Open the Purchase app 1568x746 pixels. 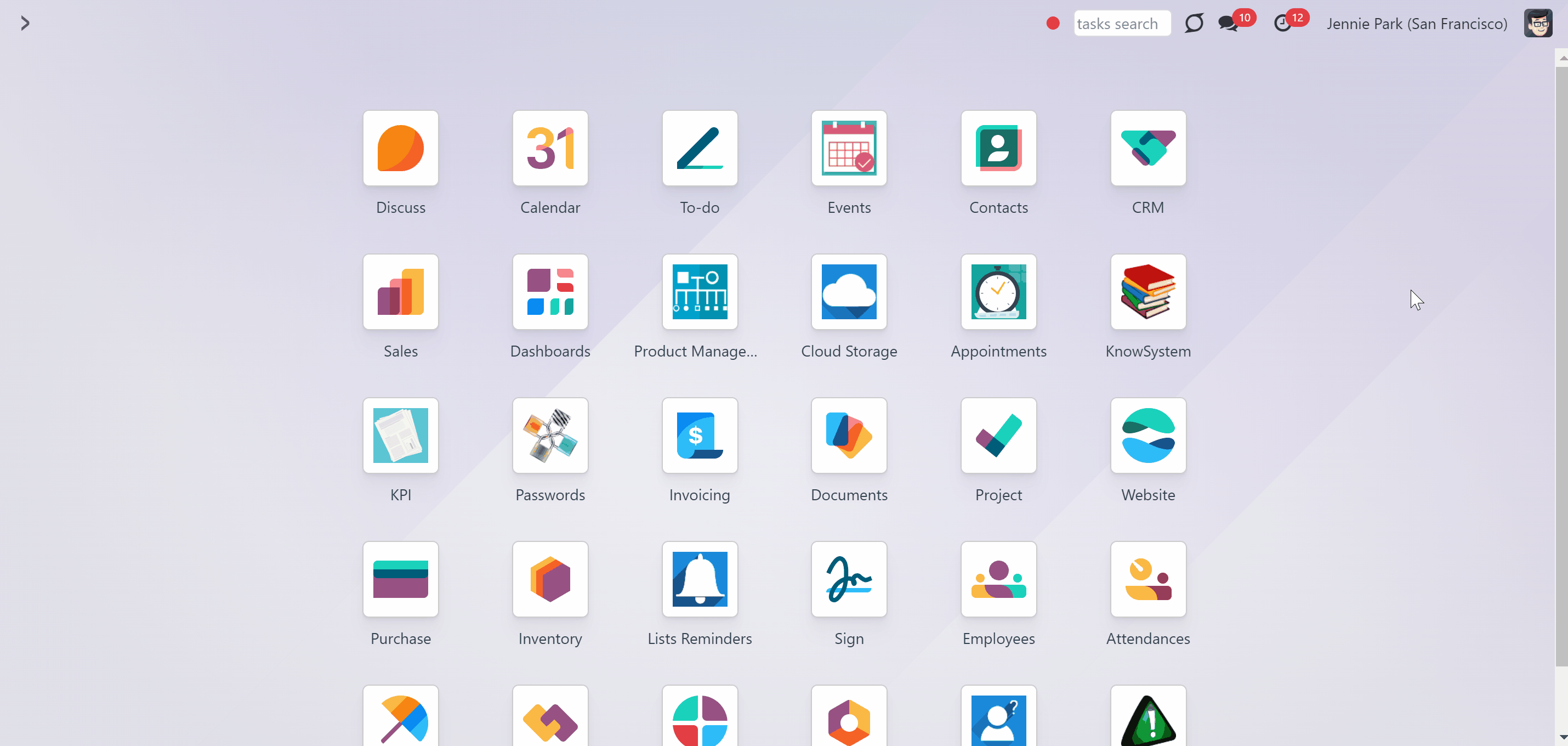[x=401, y=579]
